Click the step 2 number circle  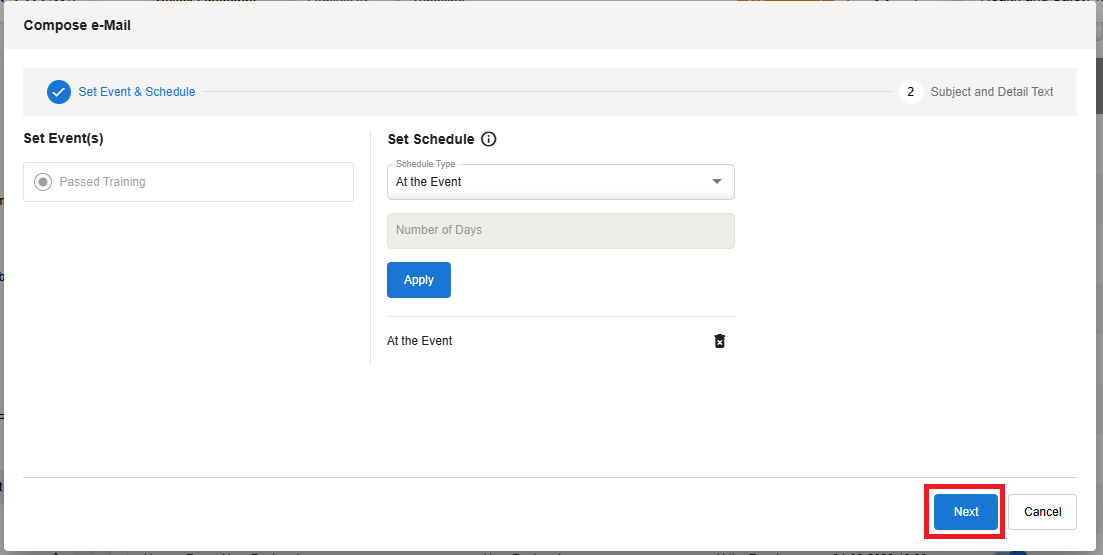(x=910, y=92)
